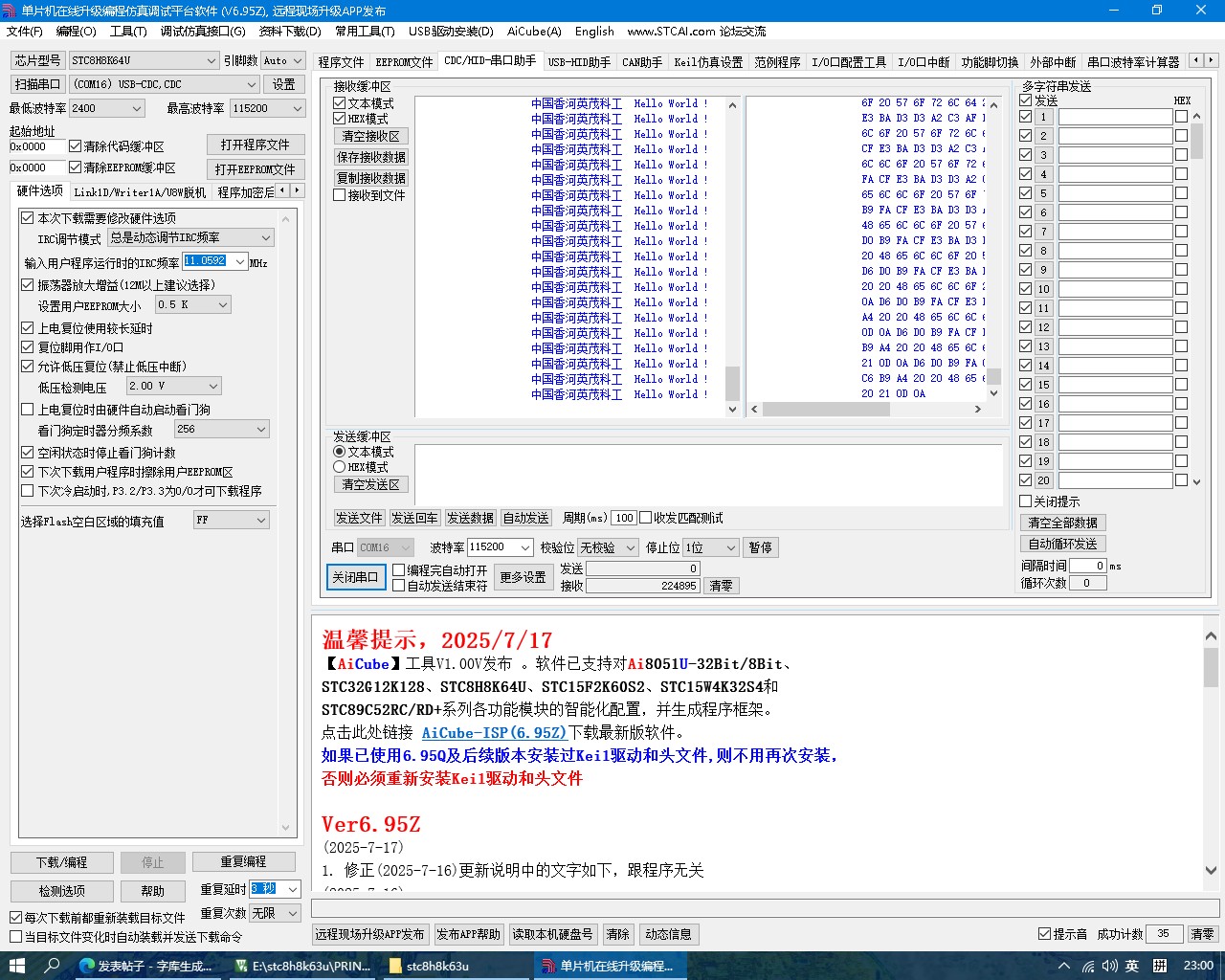Click volume icon in system tray
The width and height of the screenshot is (1225, 980).
click(1110, 966)
